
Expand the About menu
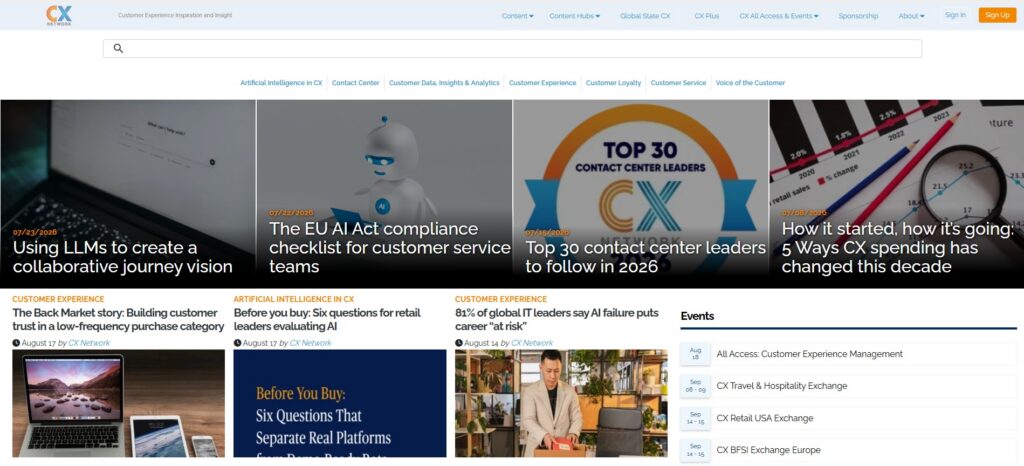[911, 16]
